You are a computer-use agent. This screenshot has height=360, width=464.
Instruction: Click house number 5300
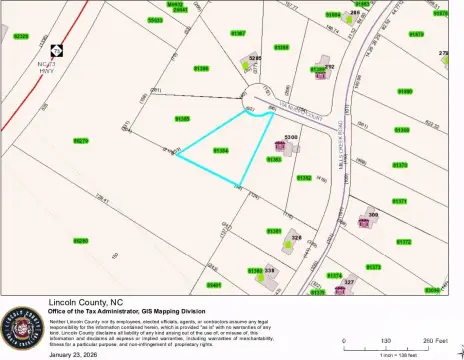coord(291,137)
